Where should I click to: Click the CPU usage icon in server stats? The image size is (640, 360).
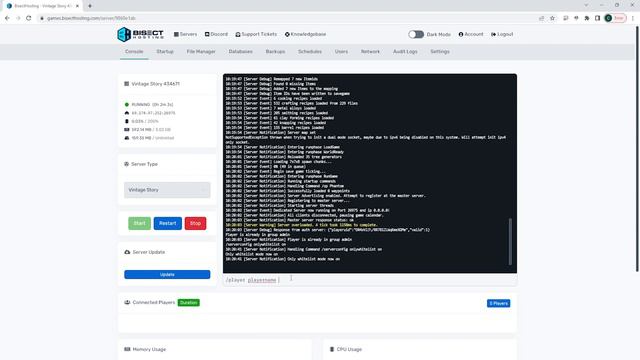(127, 121)
